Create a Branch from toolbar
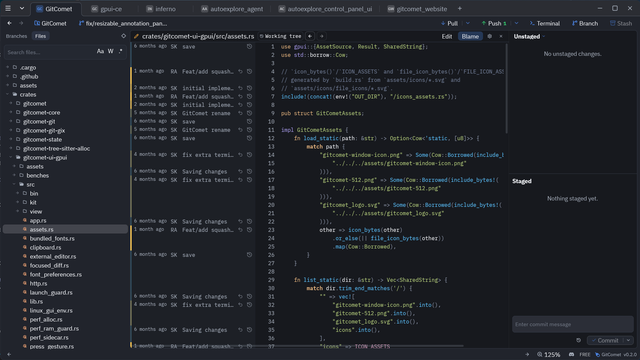This screenshot has height=360, width=640. [x=585, y=23]
